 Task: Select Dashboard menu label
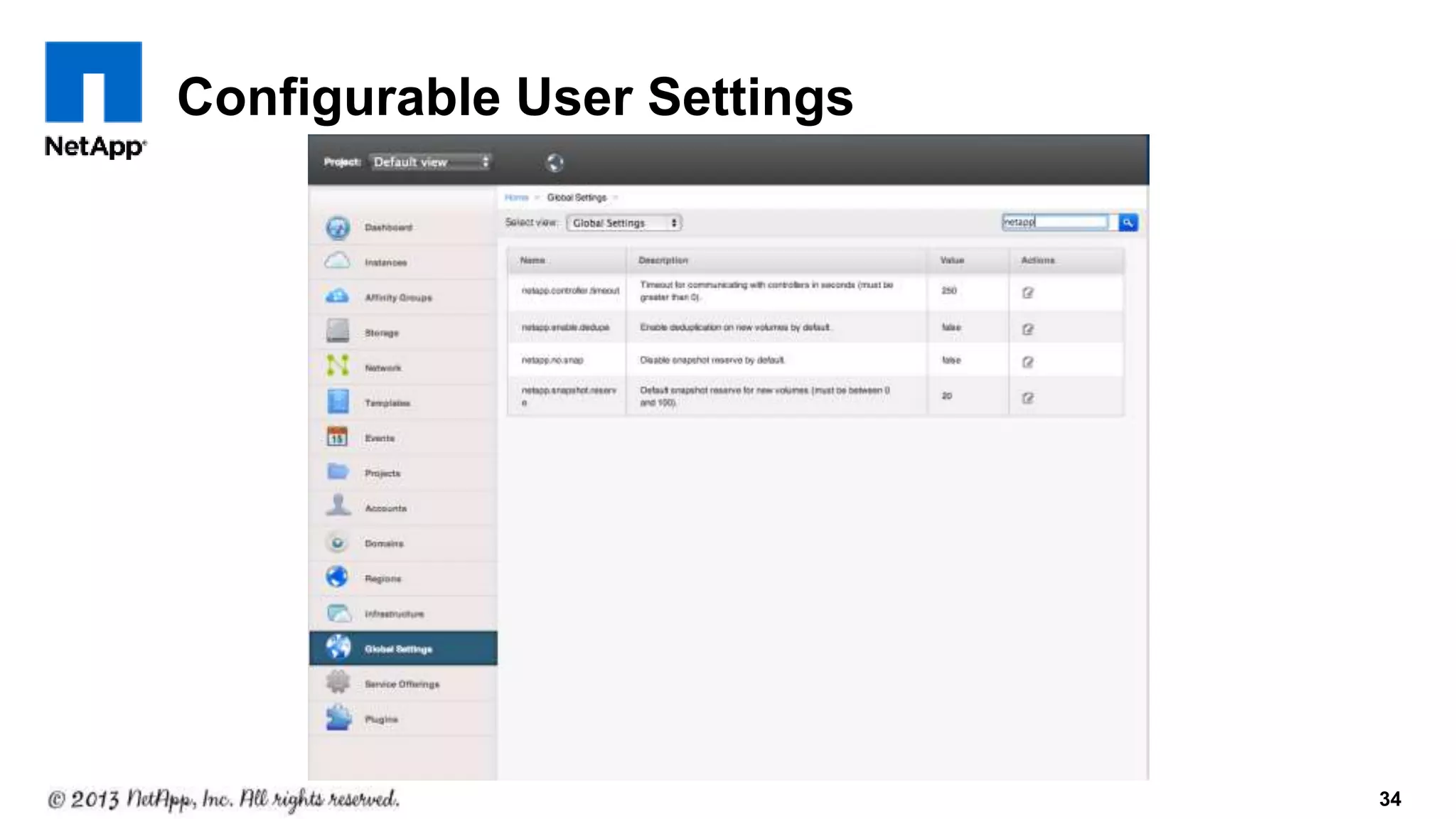click(388, 227)
